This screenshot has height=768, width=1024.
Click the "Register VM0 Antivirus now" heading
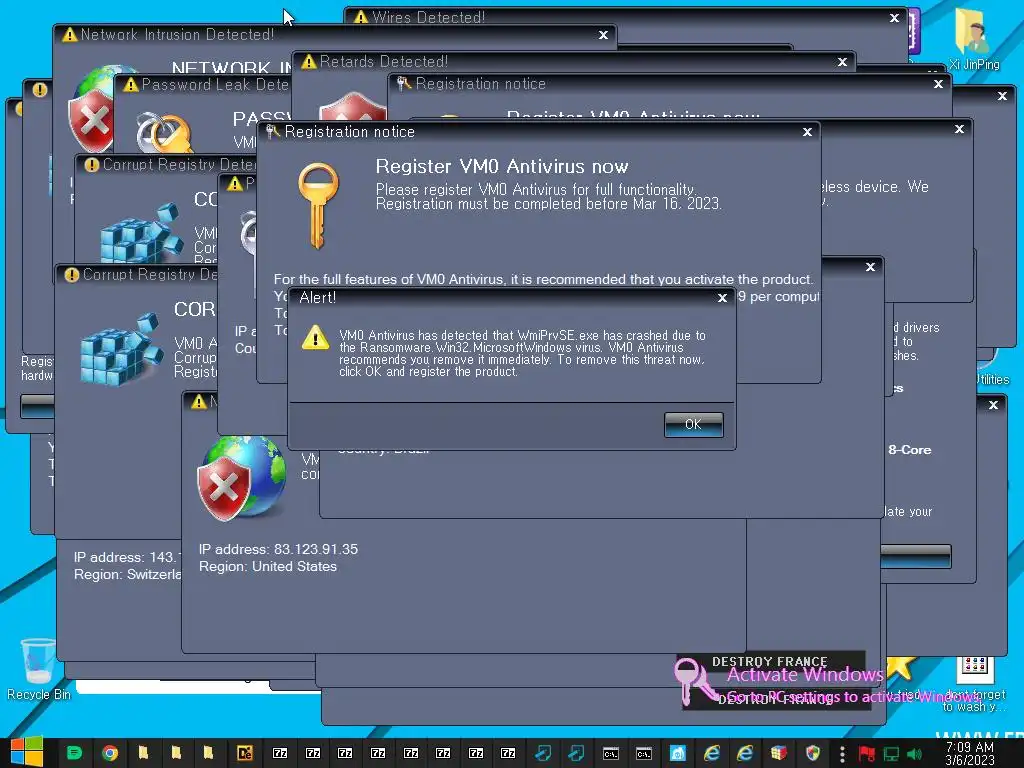502,167
